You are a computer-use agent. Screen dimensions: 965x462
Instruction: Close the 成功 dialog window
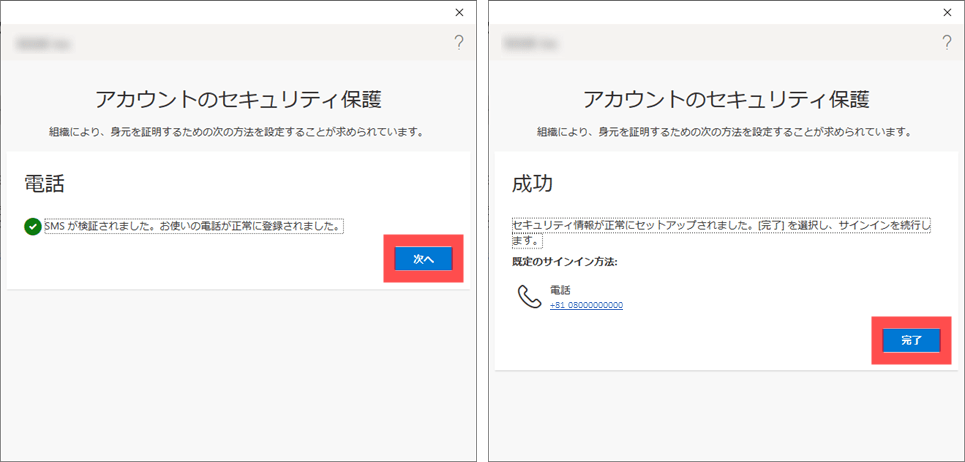(946, 12)
